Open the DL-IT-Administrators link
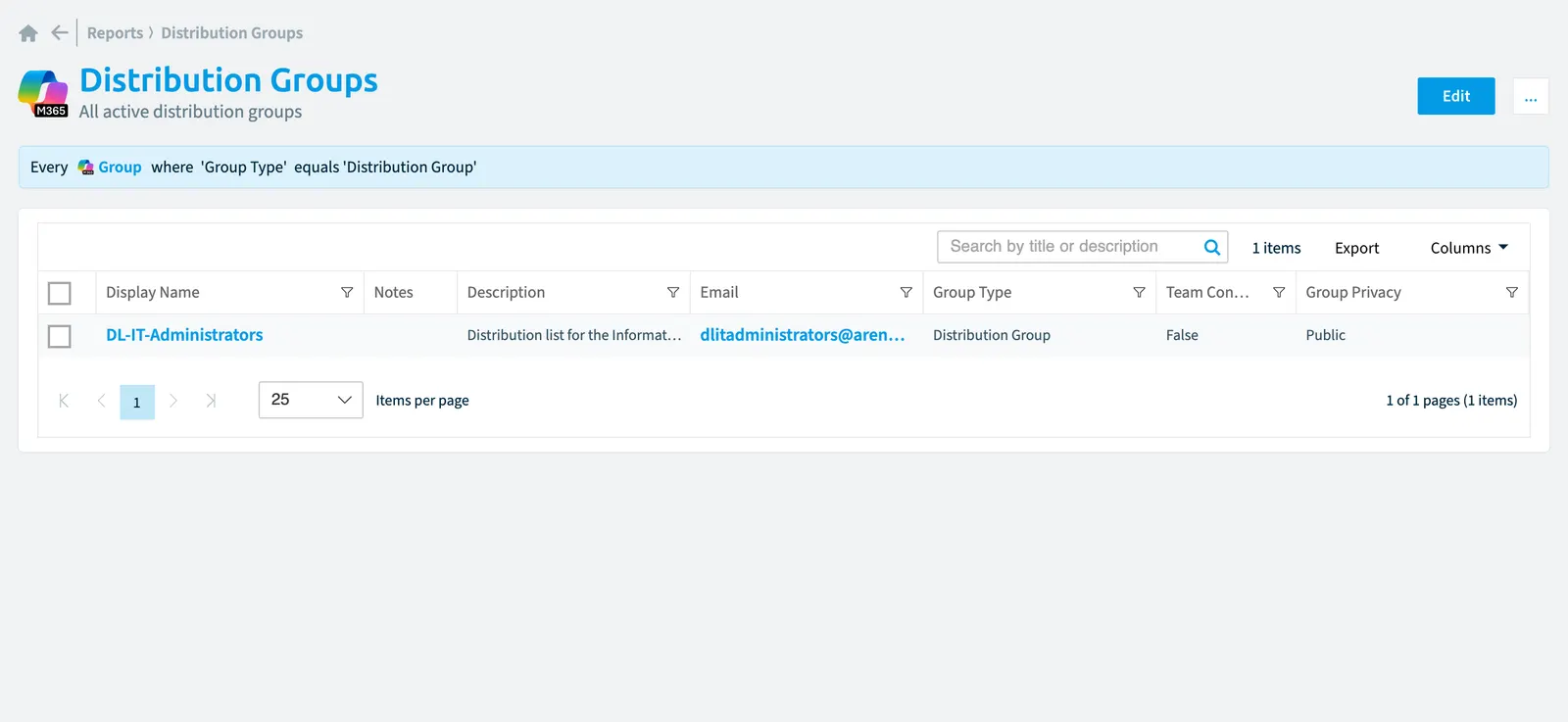 coord(184,335)
